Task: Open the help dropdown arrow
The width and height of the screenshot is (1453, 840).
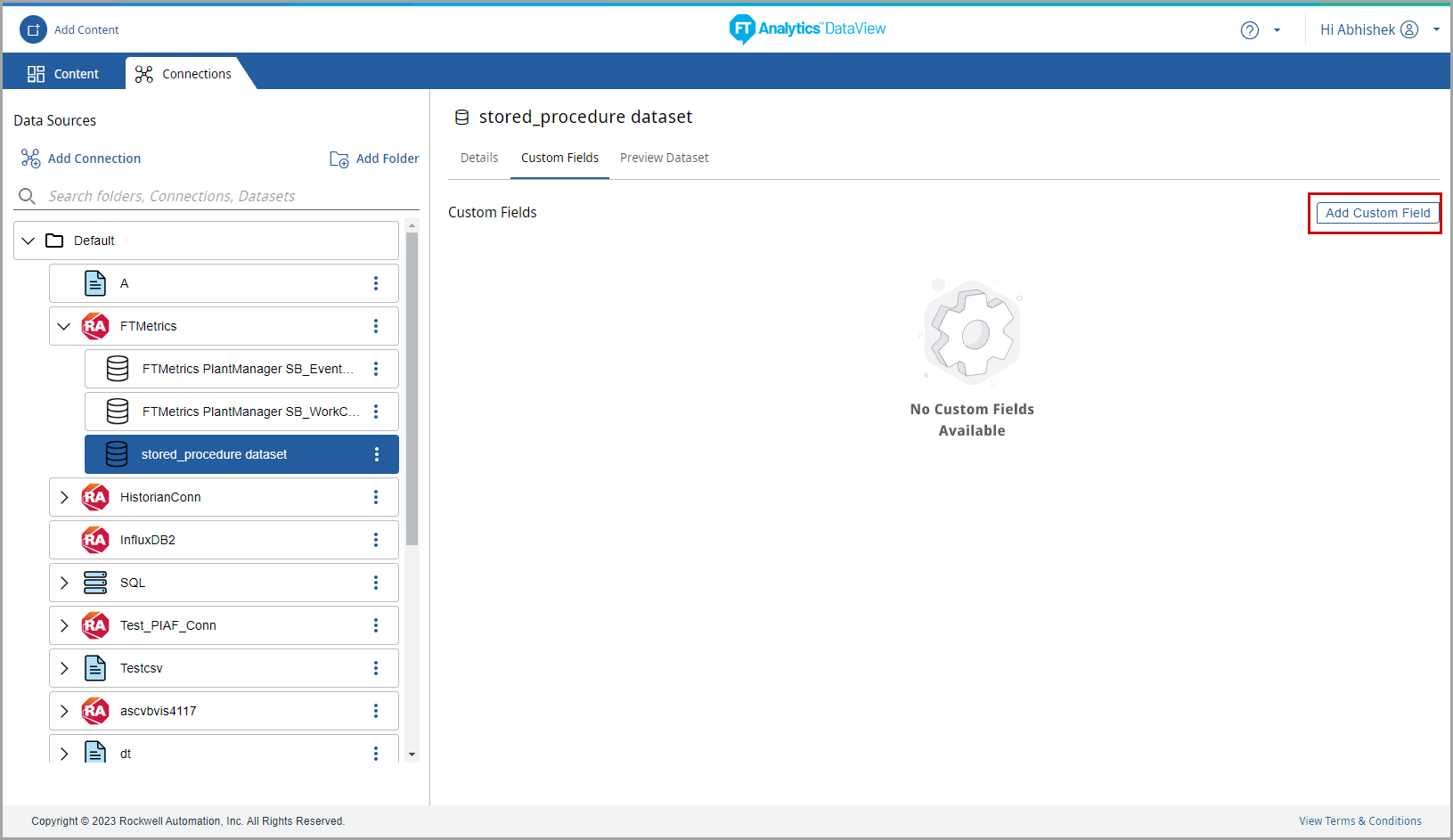Action: [x=1277, y=30]
